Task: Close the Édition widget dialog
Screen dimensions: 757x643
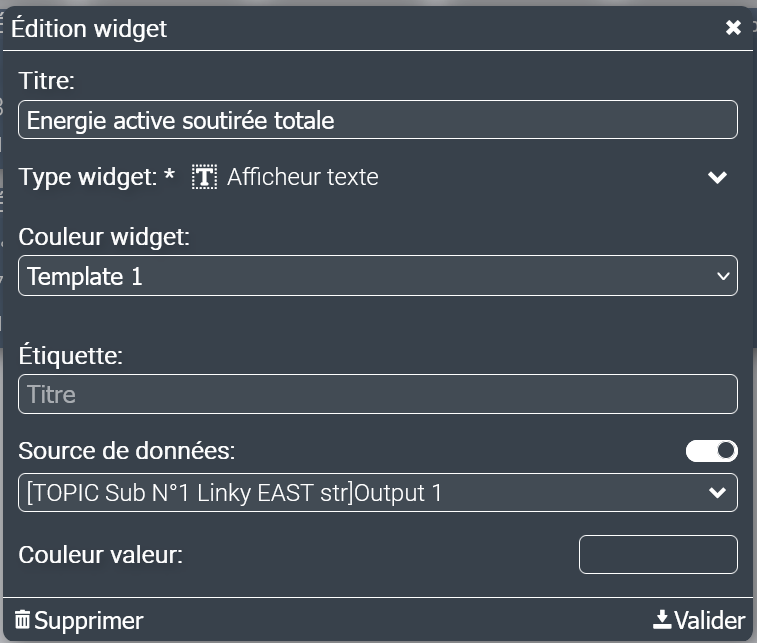Action: pyautogui.click(x=733, y=28)
